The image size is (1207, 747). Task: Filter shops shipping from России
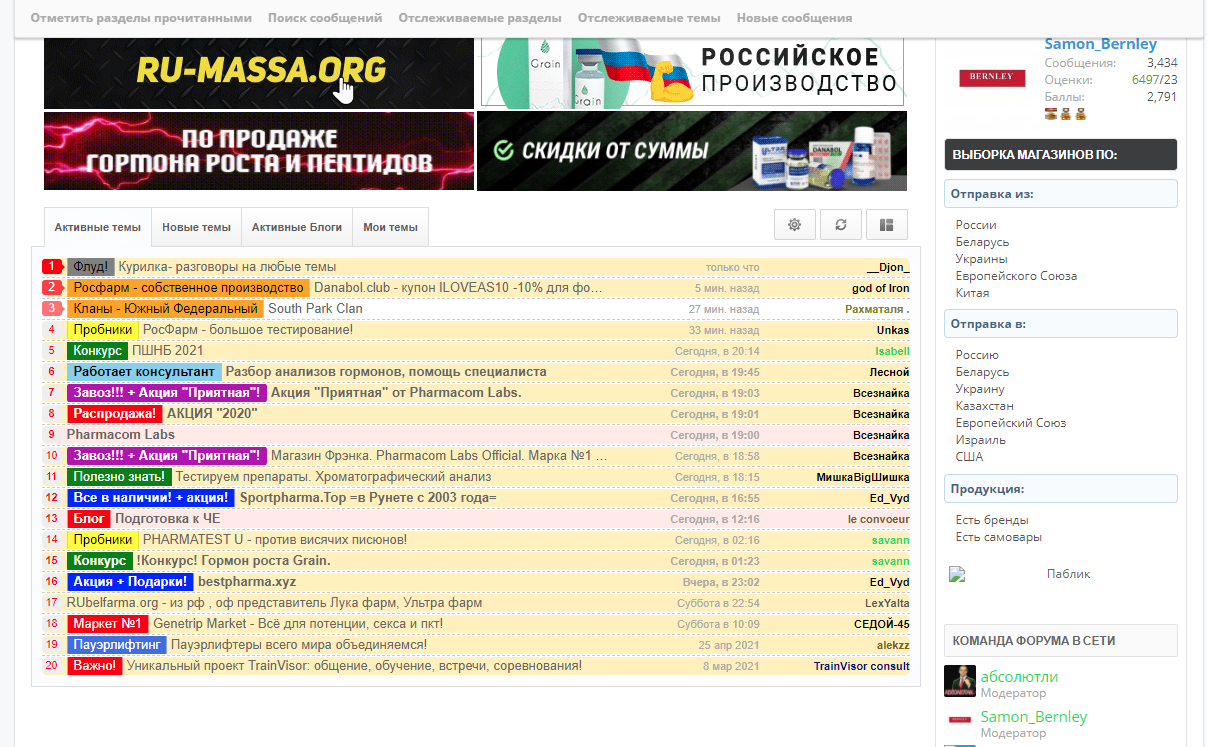(x=976, y=225)
